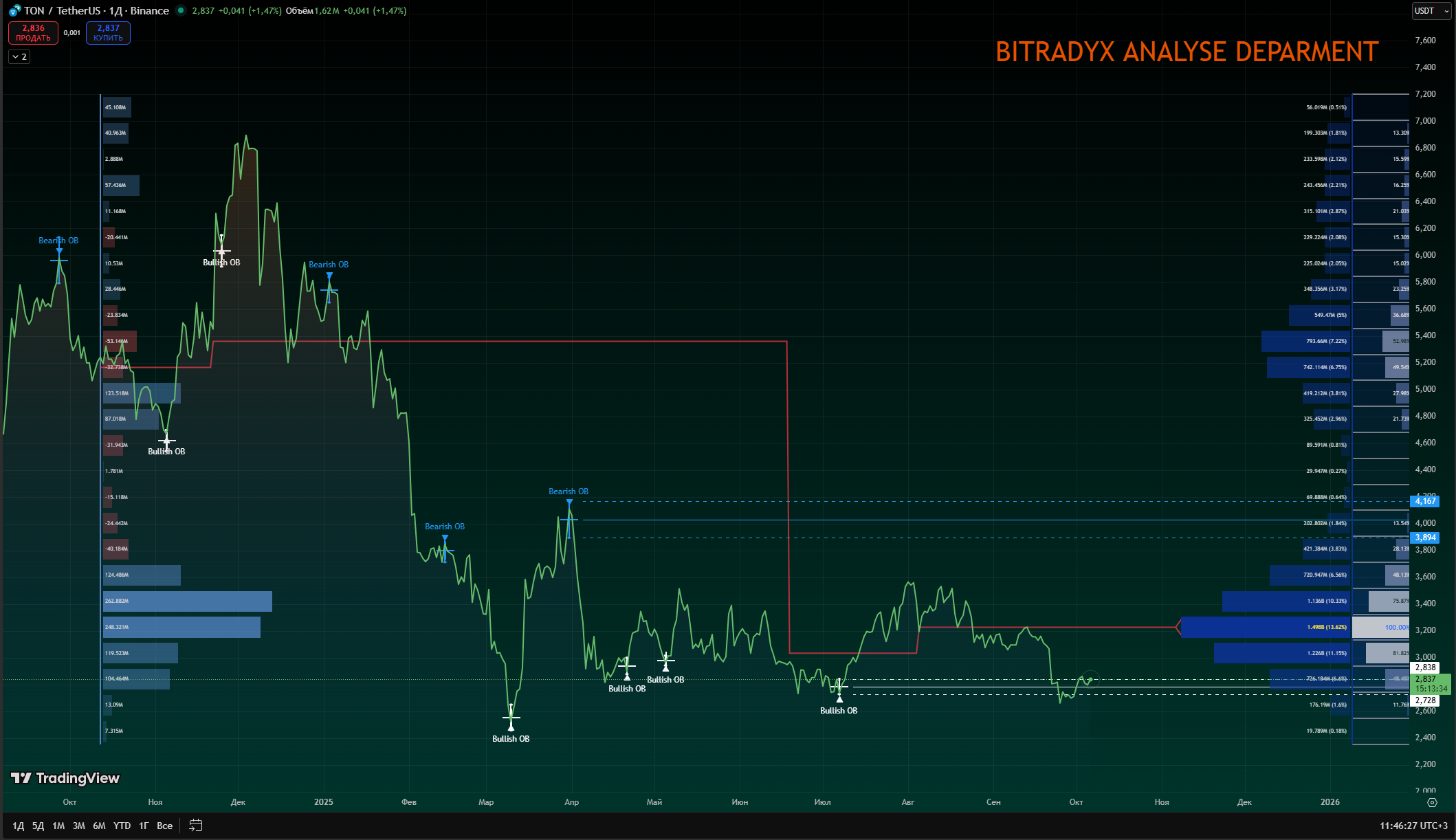The height and width of the screenshot is (840, 1456).
Task: Click the blue 3,894 price label
Action: 1425,538
